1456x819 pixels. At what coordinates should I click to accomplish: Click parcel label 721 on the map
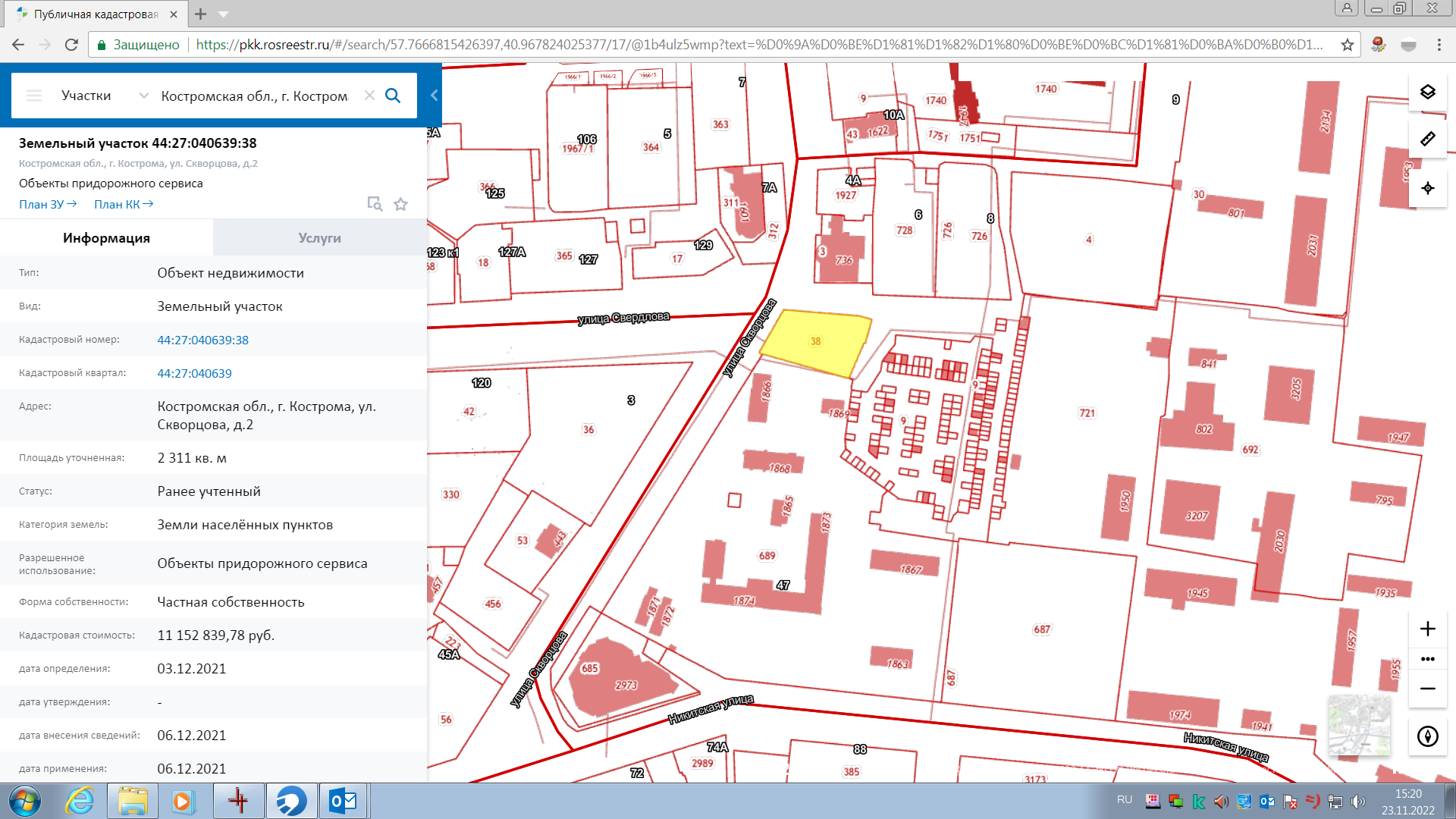pyautogui.click(x=1087, y=413)
